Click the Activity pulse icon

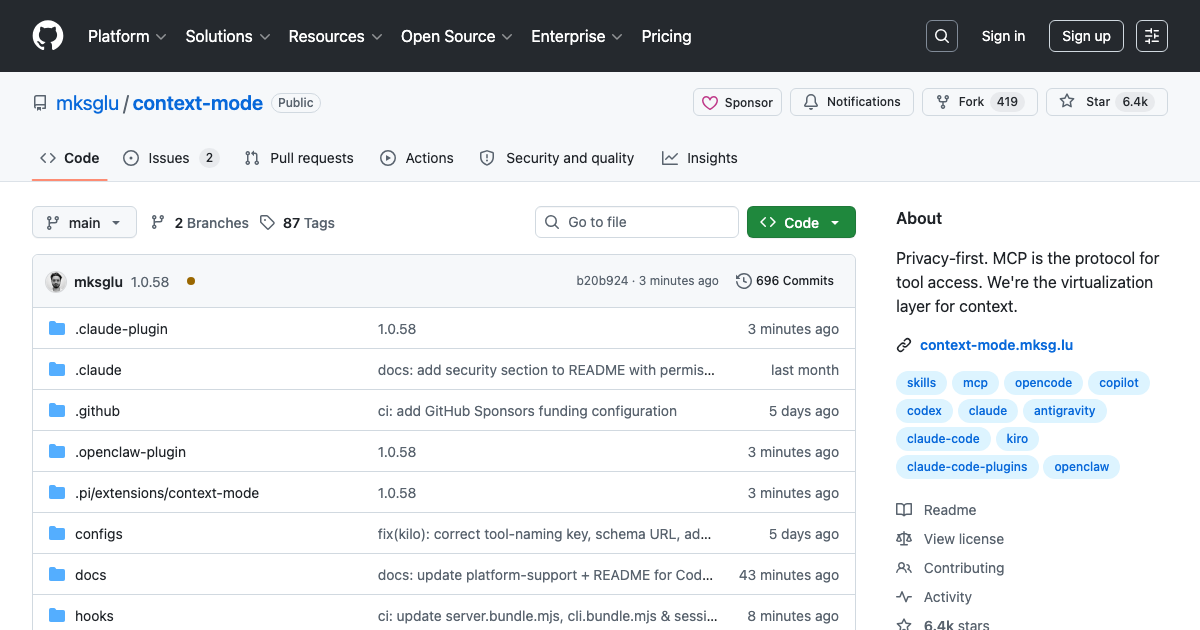(x=904, y=597)
